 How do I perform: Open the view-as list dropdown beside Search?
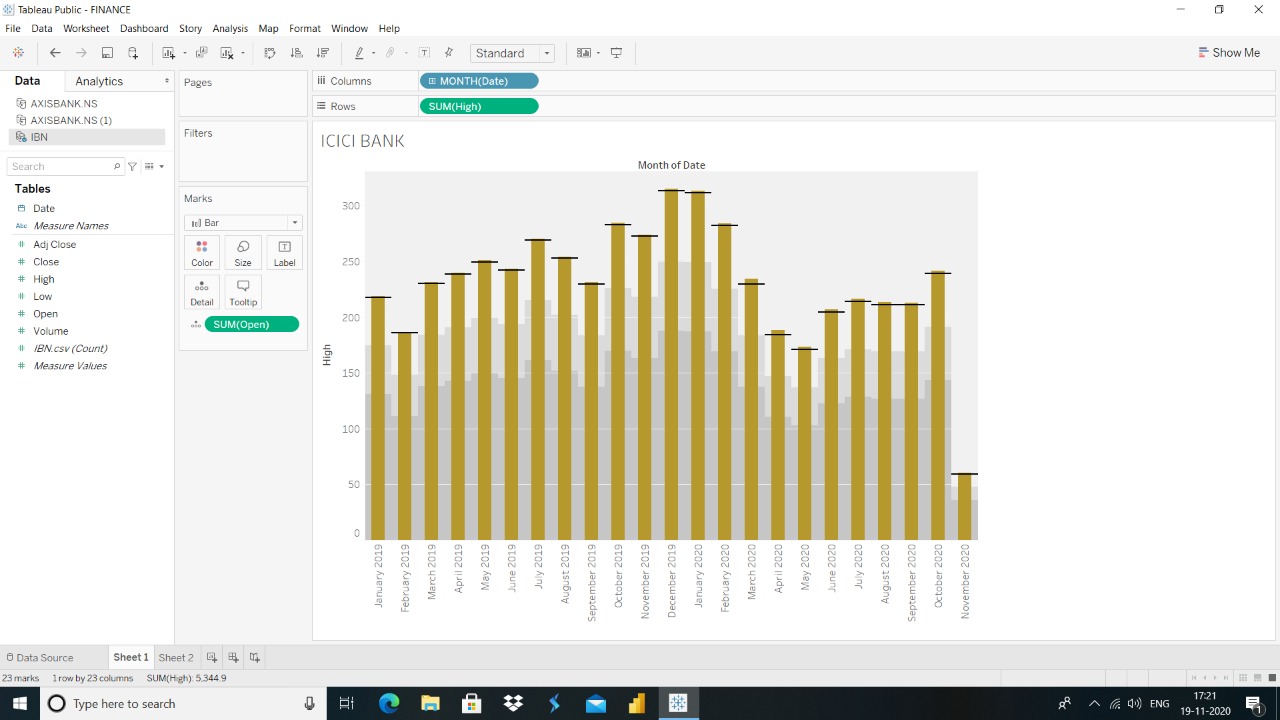point(154,166)
